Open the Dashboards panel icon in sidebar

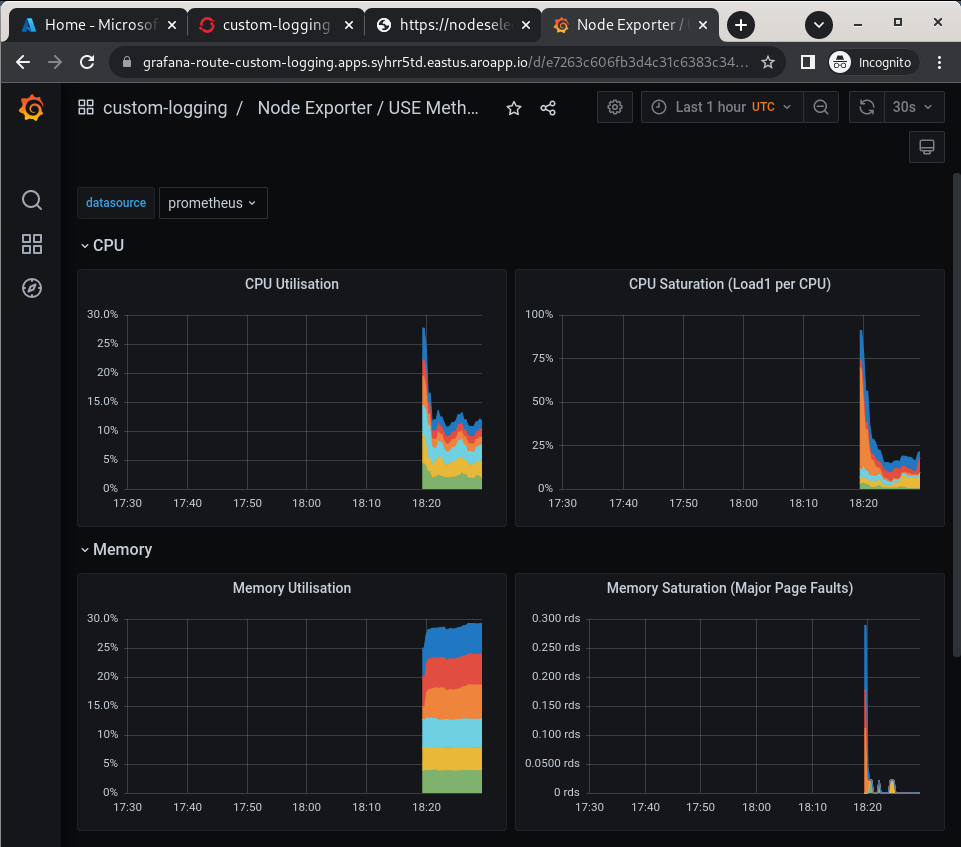[31, 243]
